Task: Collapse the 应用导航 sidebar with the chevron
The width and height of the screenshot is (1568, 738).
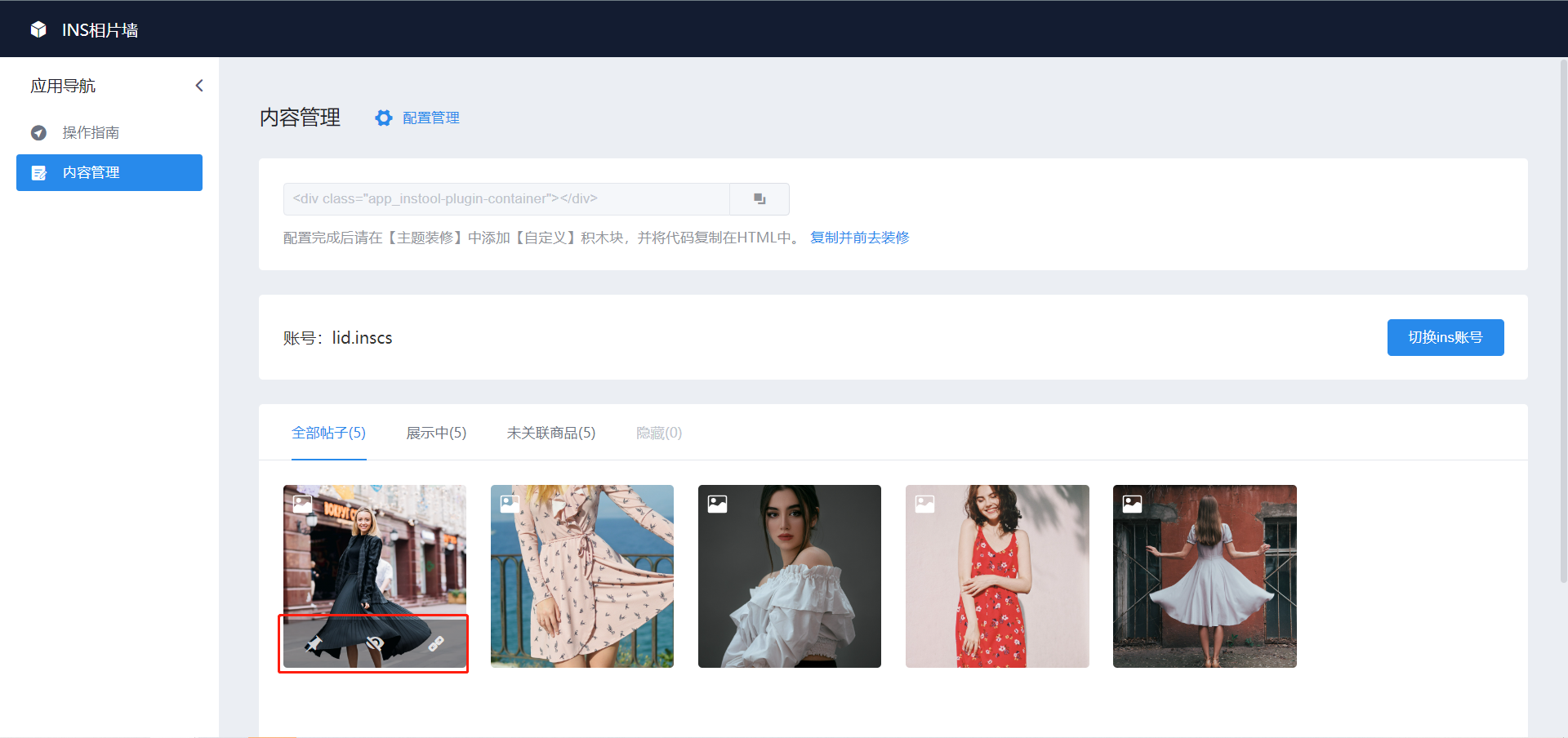Action: click(x=199, y=86)
